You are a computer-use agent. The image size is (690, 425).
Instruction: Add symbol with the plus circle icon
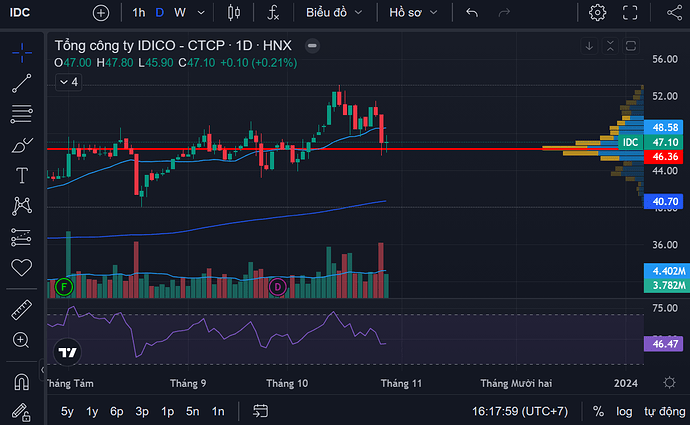(101, 13)
